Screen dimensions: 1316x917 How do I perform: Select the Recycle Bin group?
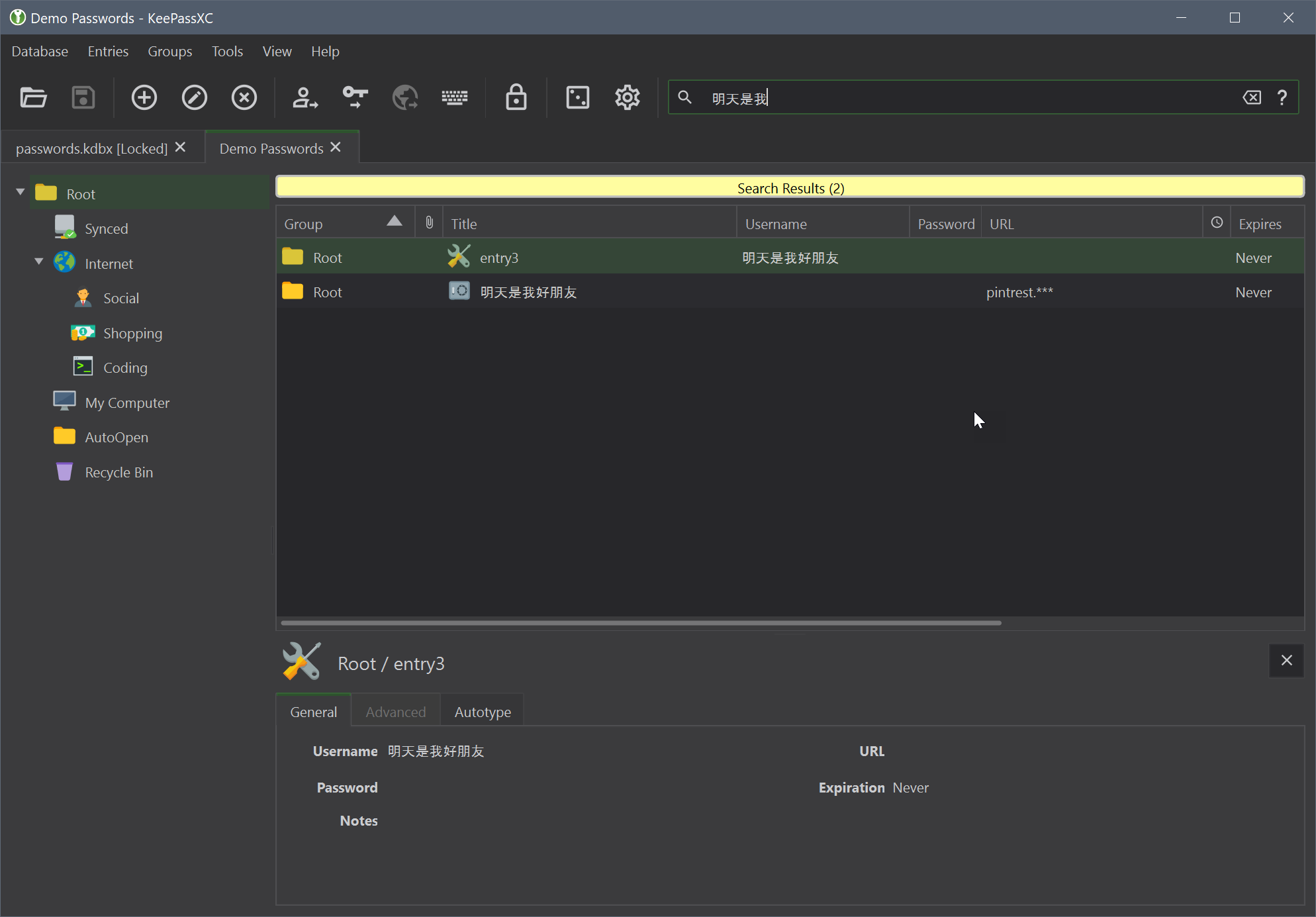[x=119, y=471]
